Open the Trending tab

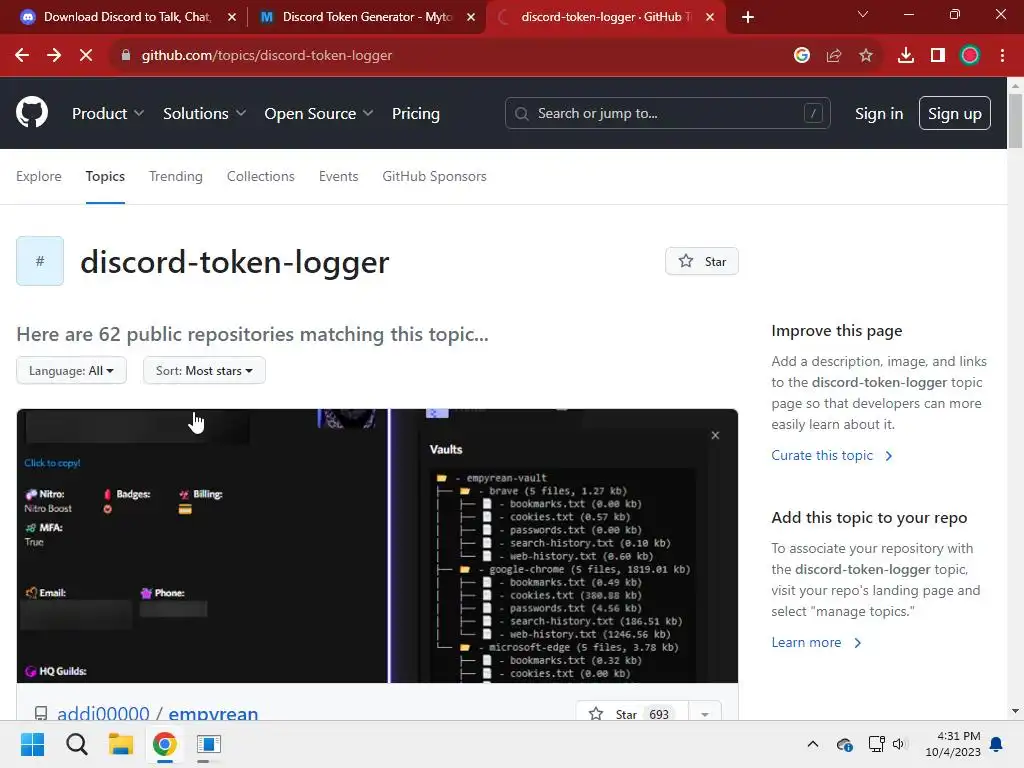(176, 176)
